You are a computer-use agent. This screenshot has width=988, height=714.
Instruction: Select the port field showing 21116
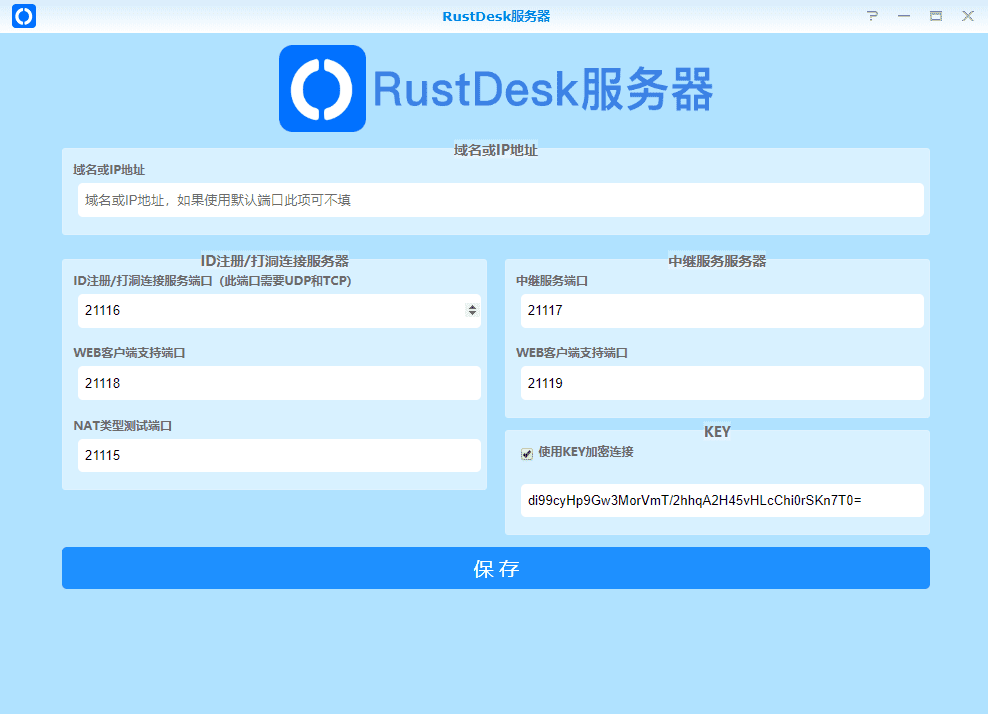(260, 310)
